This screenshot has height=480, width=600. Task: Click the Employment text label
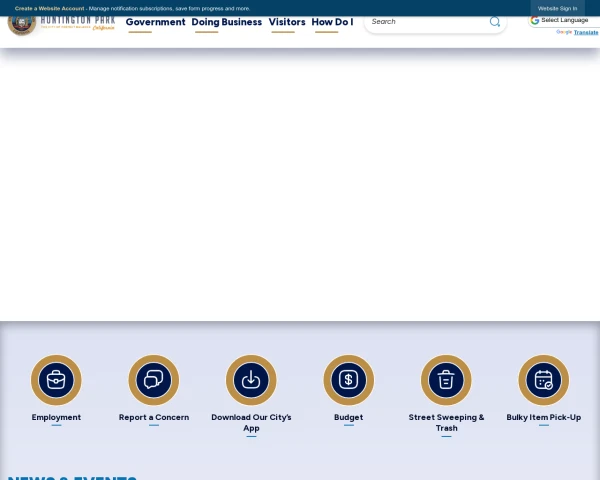pyautogui.click(x=56, y=417)
